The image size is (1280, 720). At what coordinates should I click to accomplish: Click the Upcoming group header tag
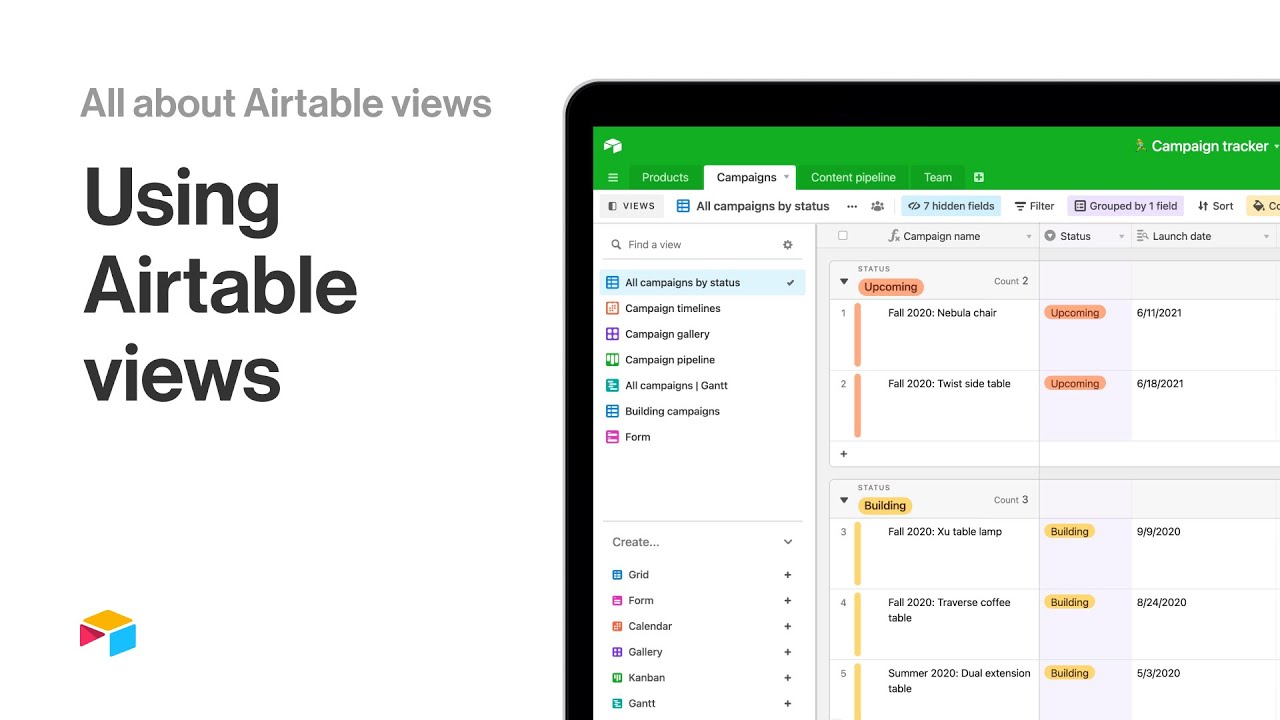[890, 287]
